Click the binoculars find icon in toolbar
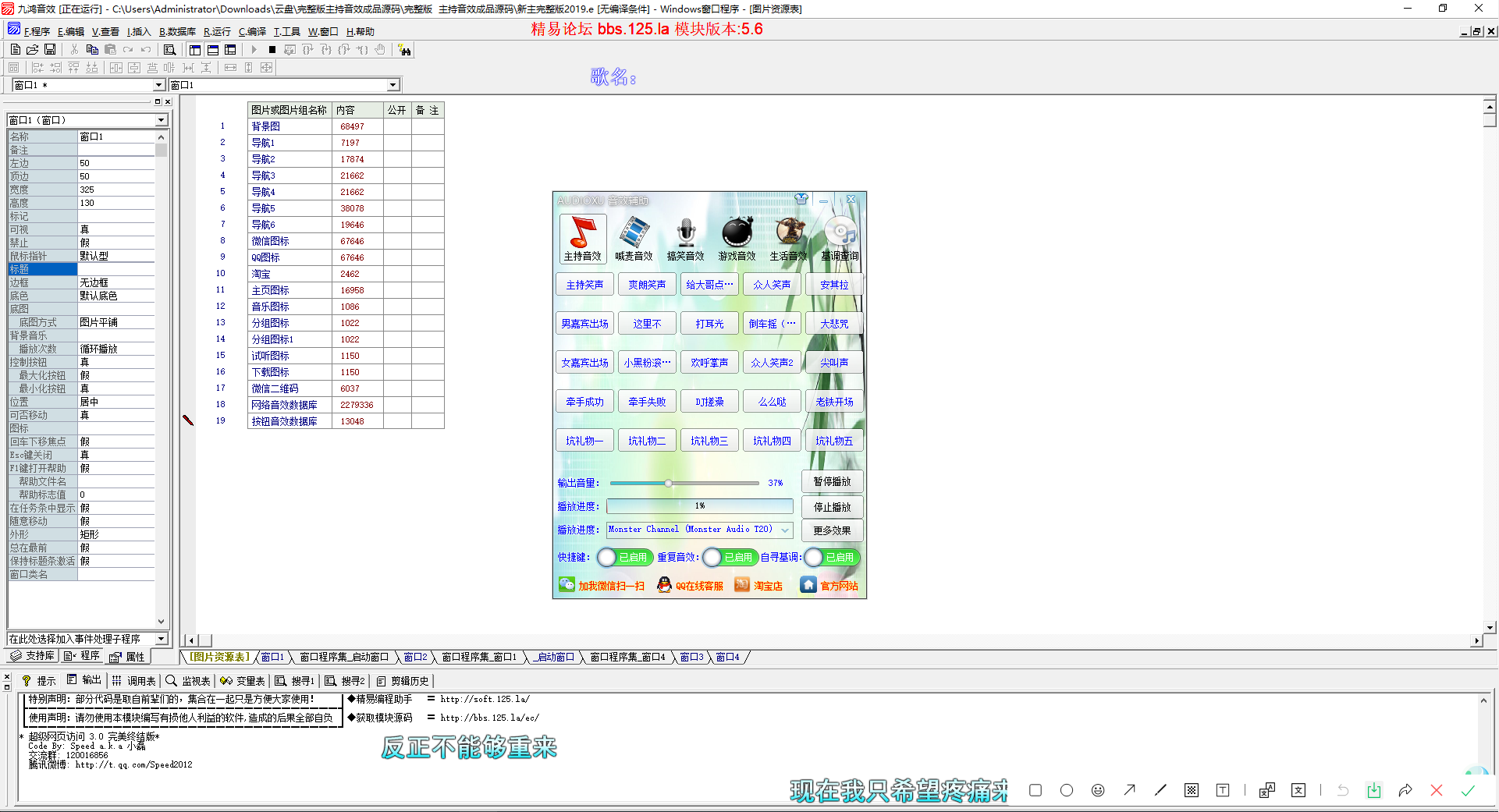 [x=404, y=50]
